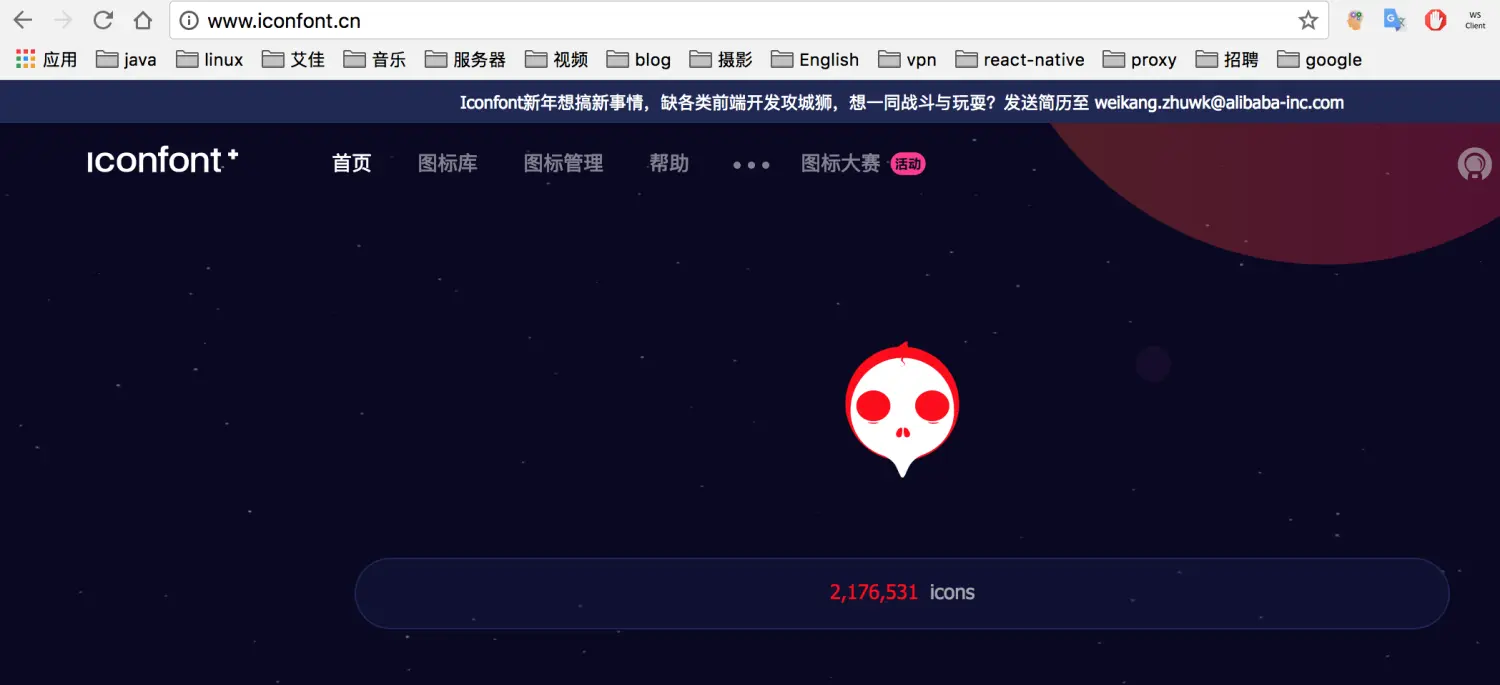Screen dimensions: 1500x685
Task: Expand the proxy bookmarks folder
Action: point(1140,60)
